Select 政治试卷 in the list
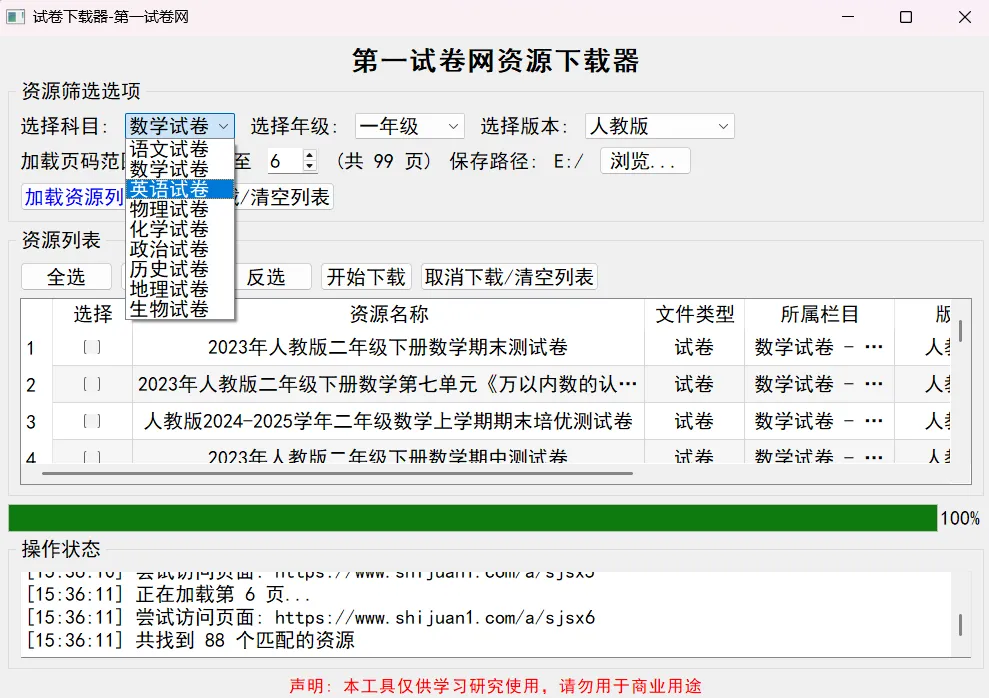The height and width of the screenshot is (698, 989). [x=180, y=249]
